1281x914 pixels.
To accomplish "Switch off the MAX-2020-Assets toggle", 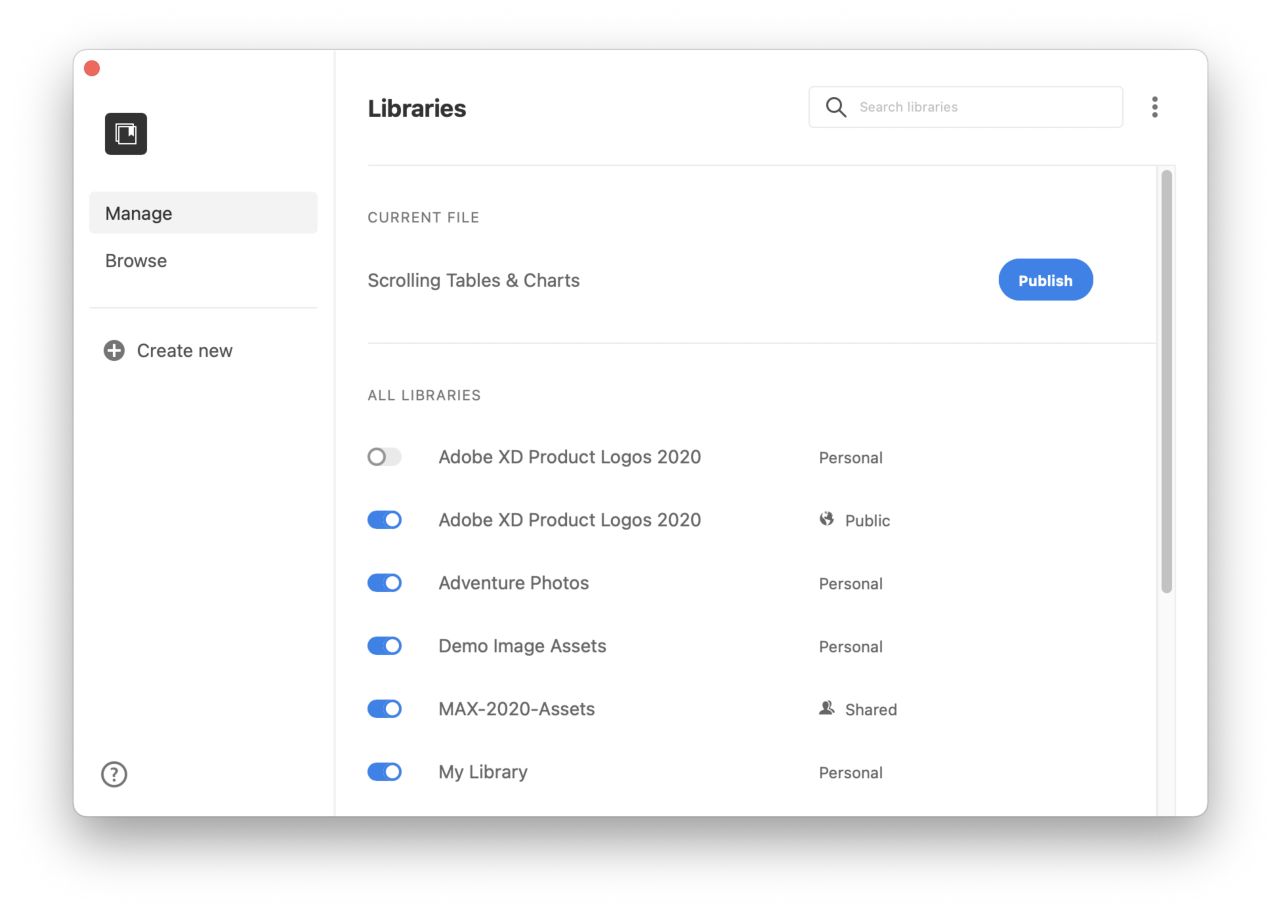I will coord(385,709).
